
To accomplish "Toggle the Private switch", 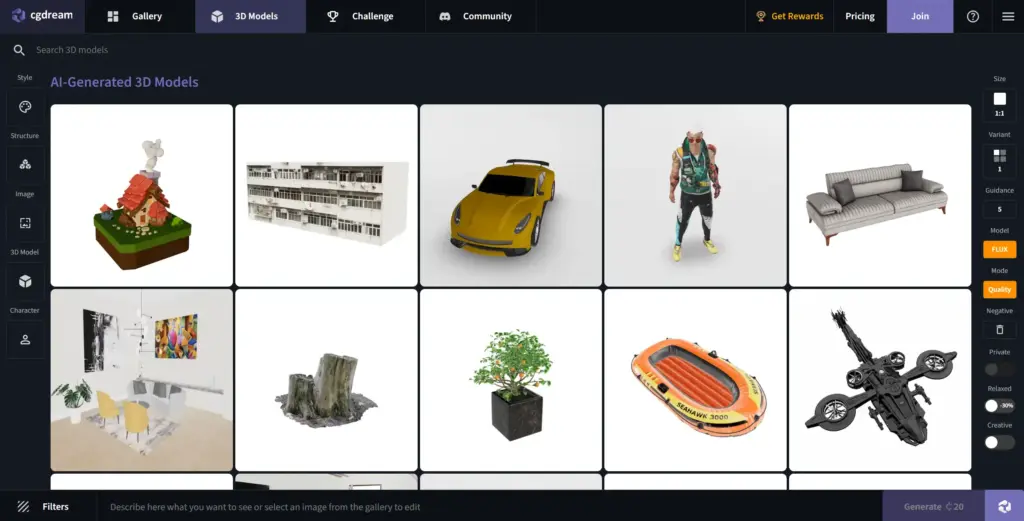I will [999, 370].
